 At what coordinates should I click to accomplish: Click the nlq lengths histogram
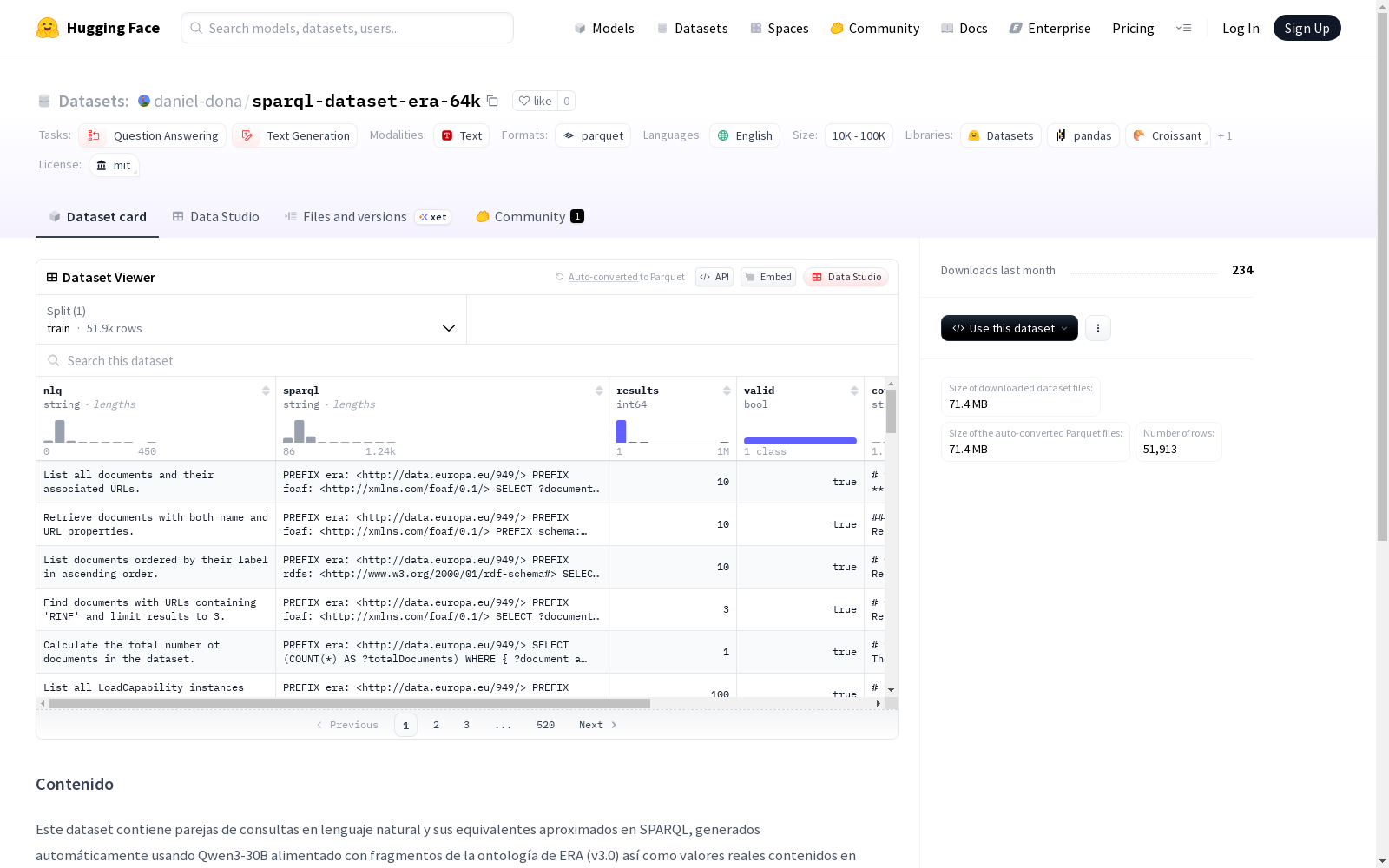[100, 431]
